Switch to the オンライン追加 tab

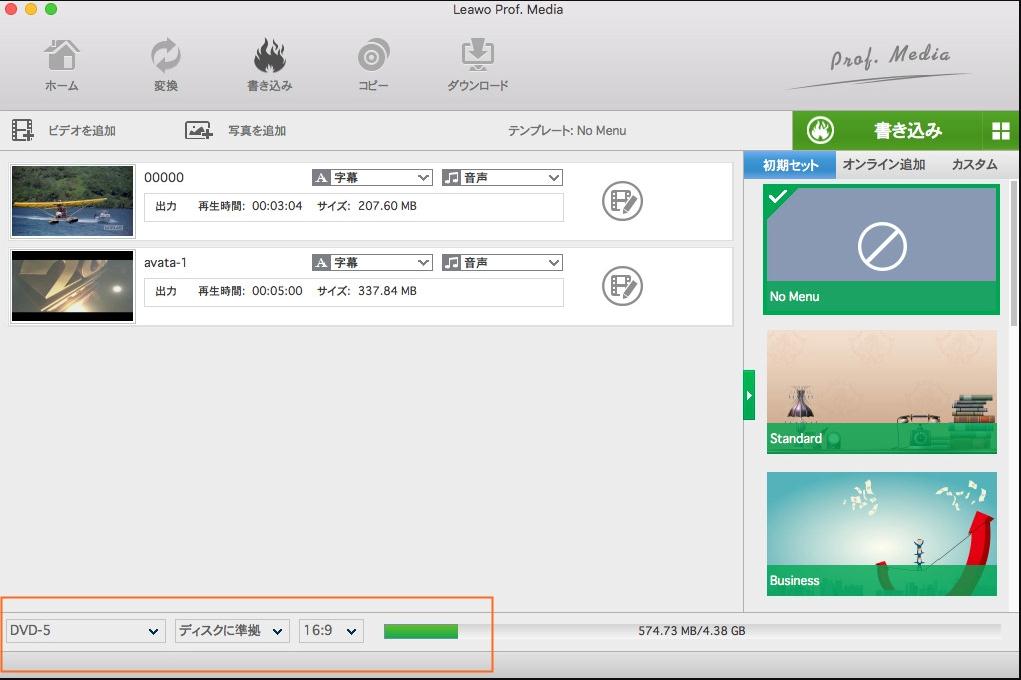point(884,165)
